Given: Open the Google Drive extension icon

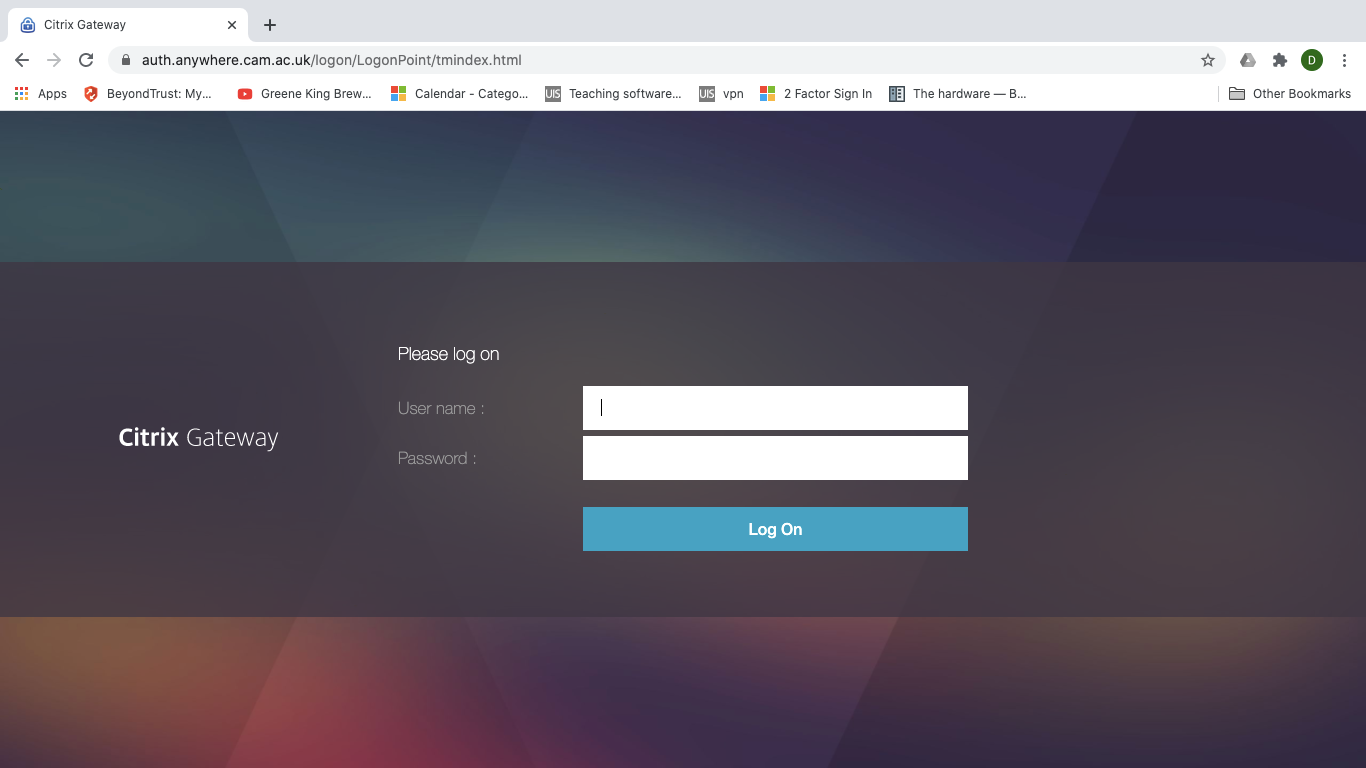Looking at the screenshot, I should click(x=1248, y=60).
